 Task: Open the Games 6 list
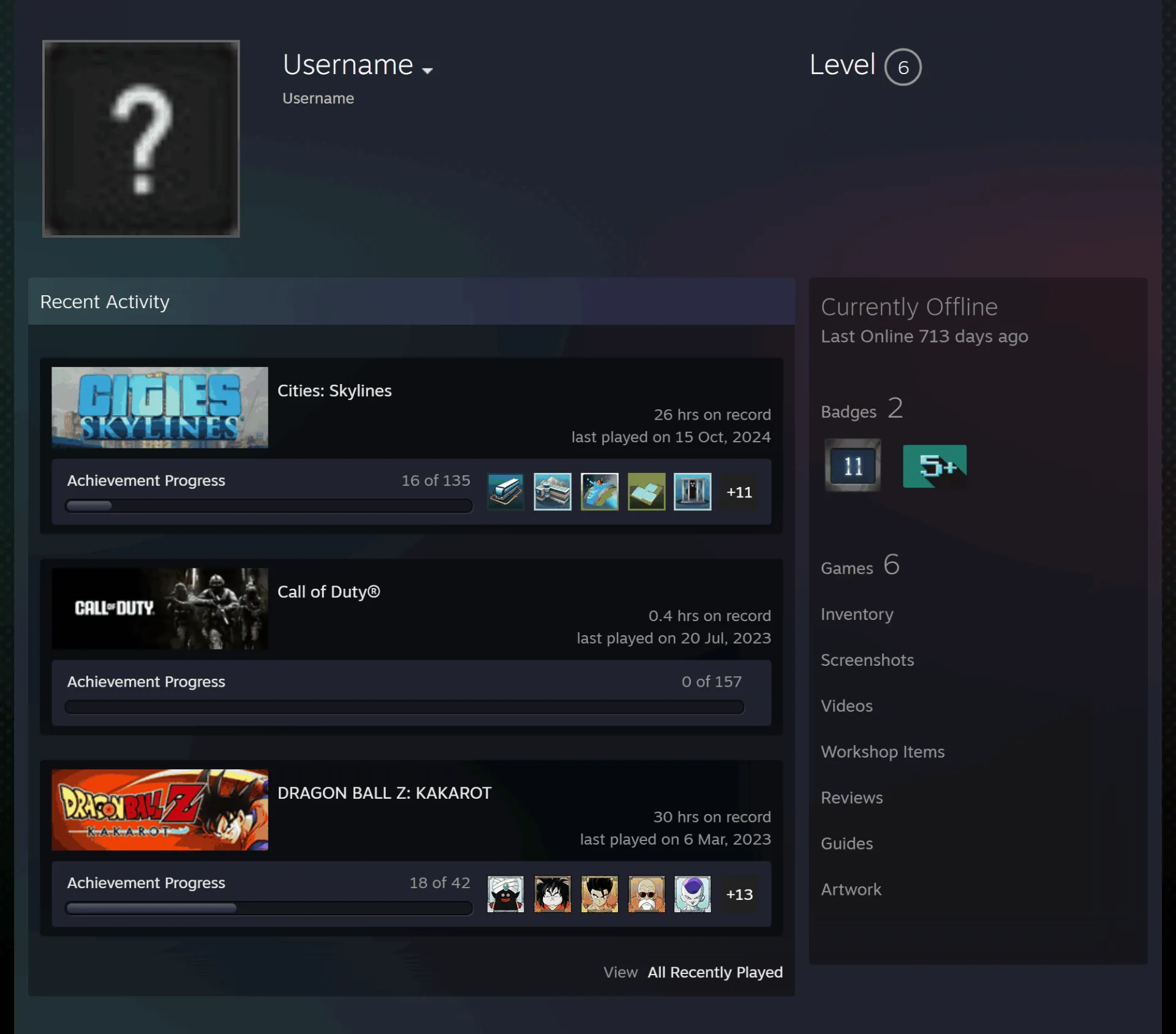tap(861, 565)
